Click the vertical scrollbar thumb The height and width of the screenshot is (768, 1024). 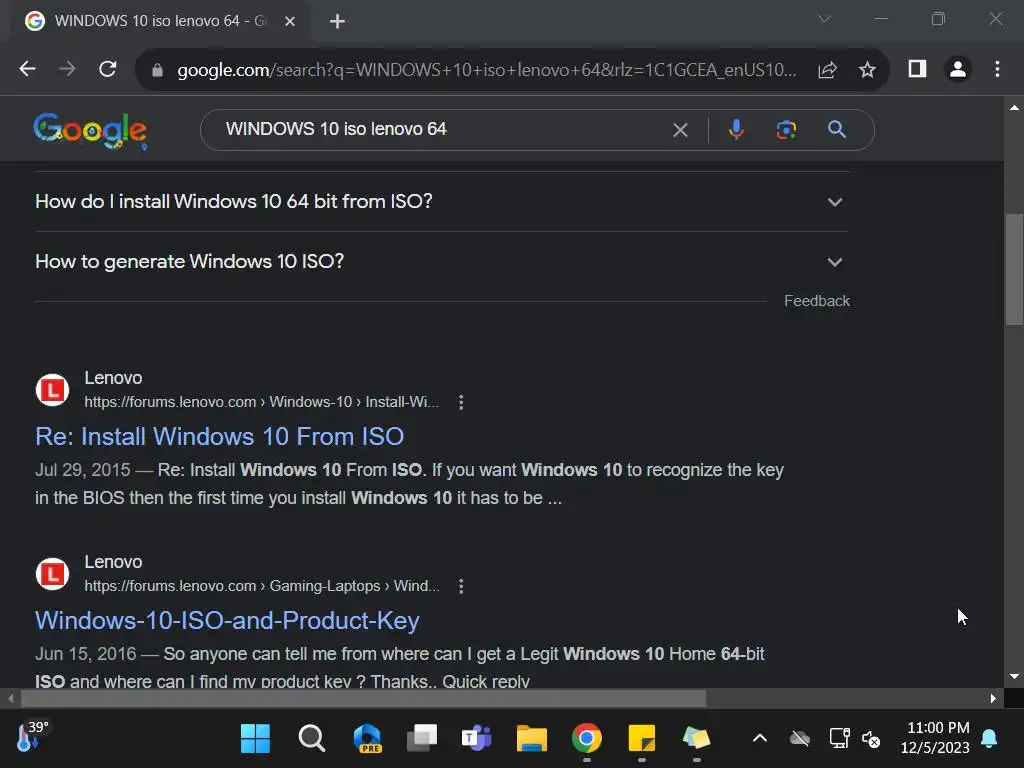point(1014,269)
